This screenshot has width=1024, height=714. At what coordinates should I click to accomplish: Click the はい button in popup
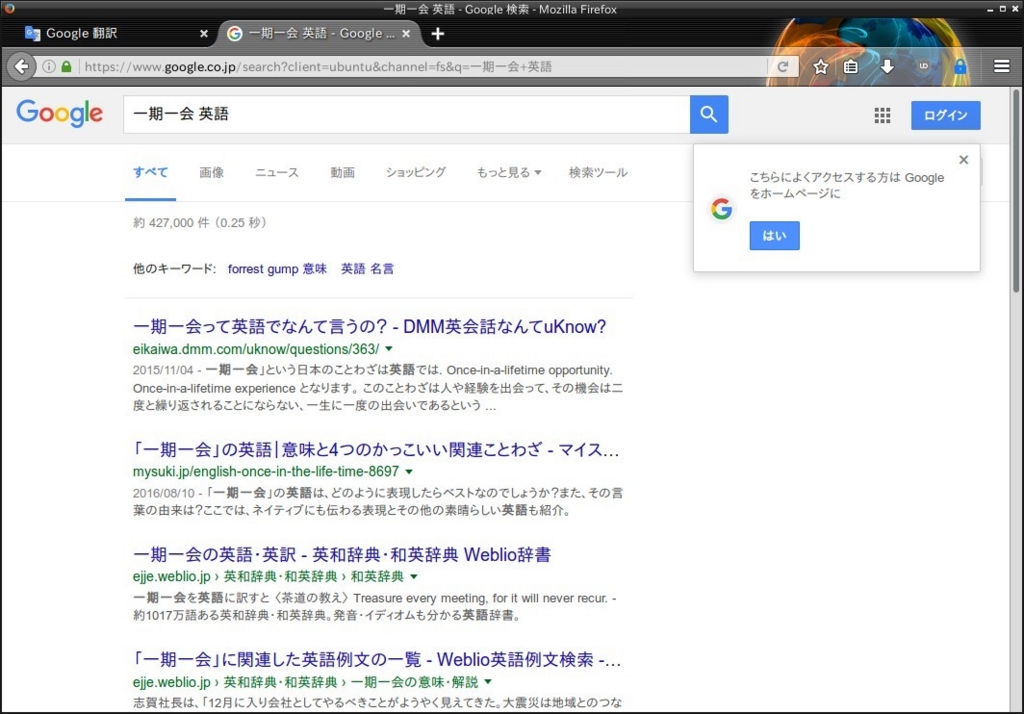point(775,236)
